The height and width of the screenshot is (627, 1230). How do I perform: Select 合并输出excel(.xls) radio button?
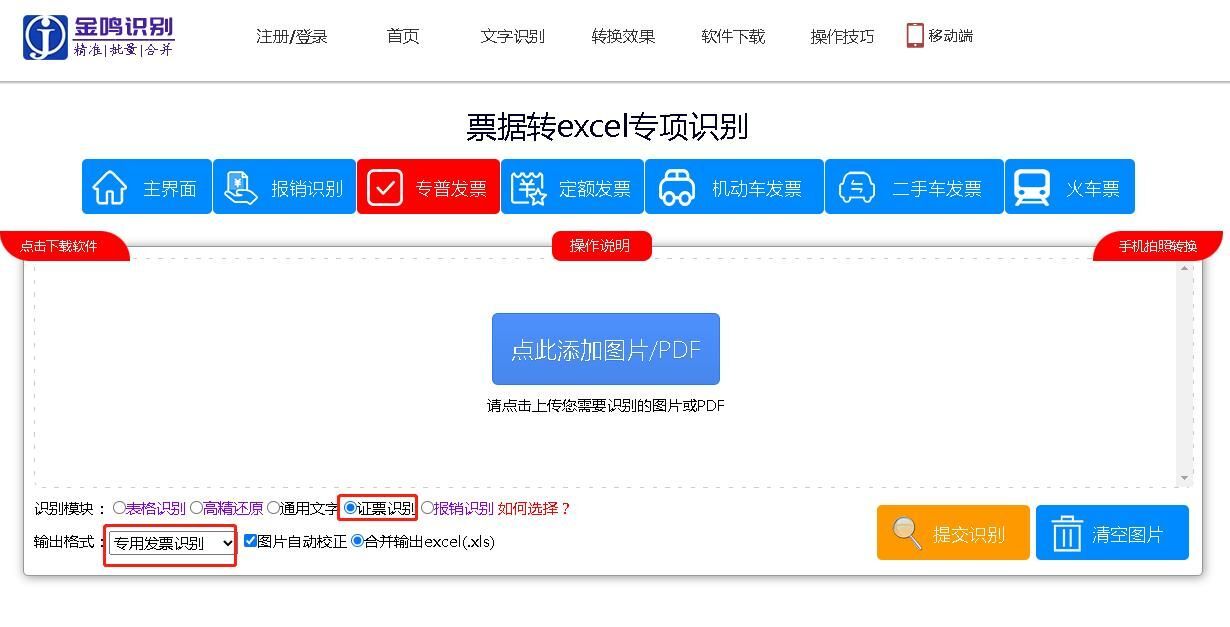[357, 541]
